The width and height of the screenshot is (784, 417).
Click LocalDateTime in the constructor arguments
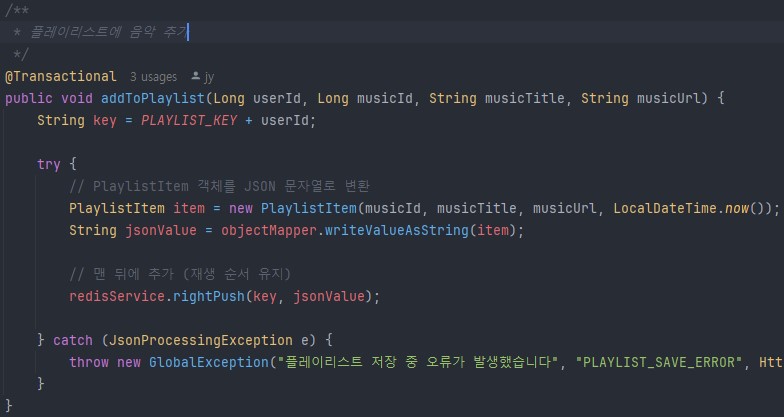664,208
